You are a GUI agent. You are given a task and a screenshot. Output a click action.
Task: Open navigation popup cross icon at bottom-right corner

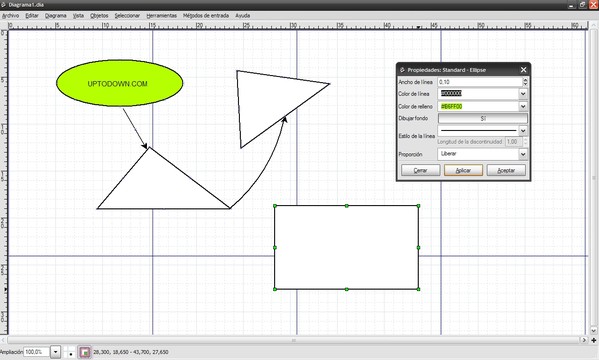tap(594, 340)
